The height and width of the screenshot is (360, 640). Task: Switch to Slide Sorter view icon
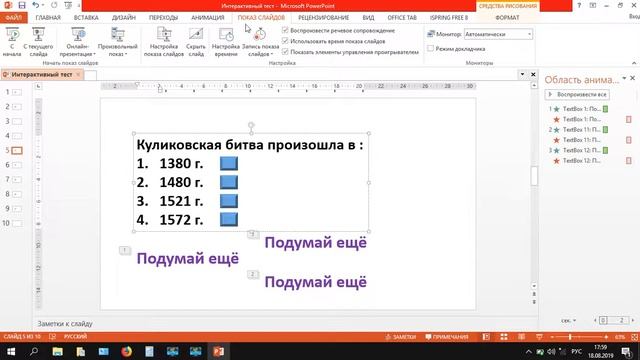pyautogui.click(x=504, y=337)
